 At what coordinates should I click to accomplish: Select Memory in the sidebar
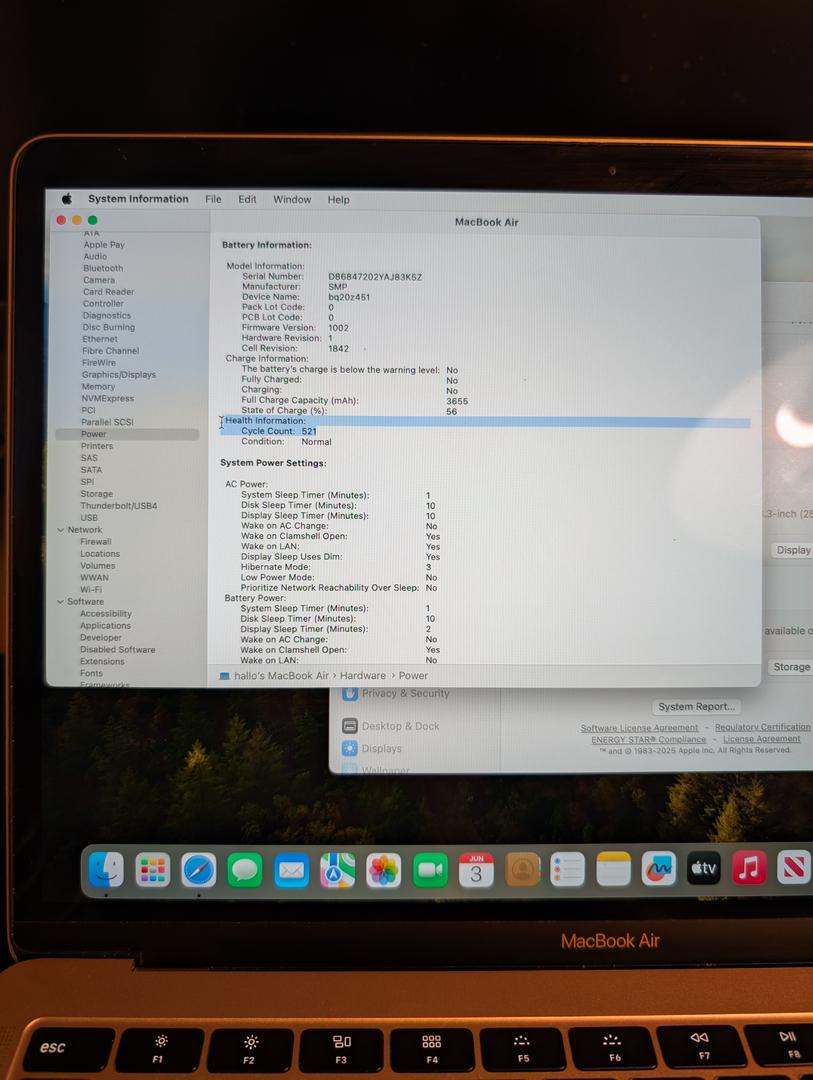(98, 386)
